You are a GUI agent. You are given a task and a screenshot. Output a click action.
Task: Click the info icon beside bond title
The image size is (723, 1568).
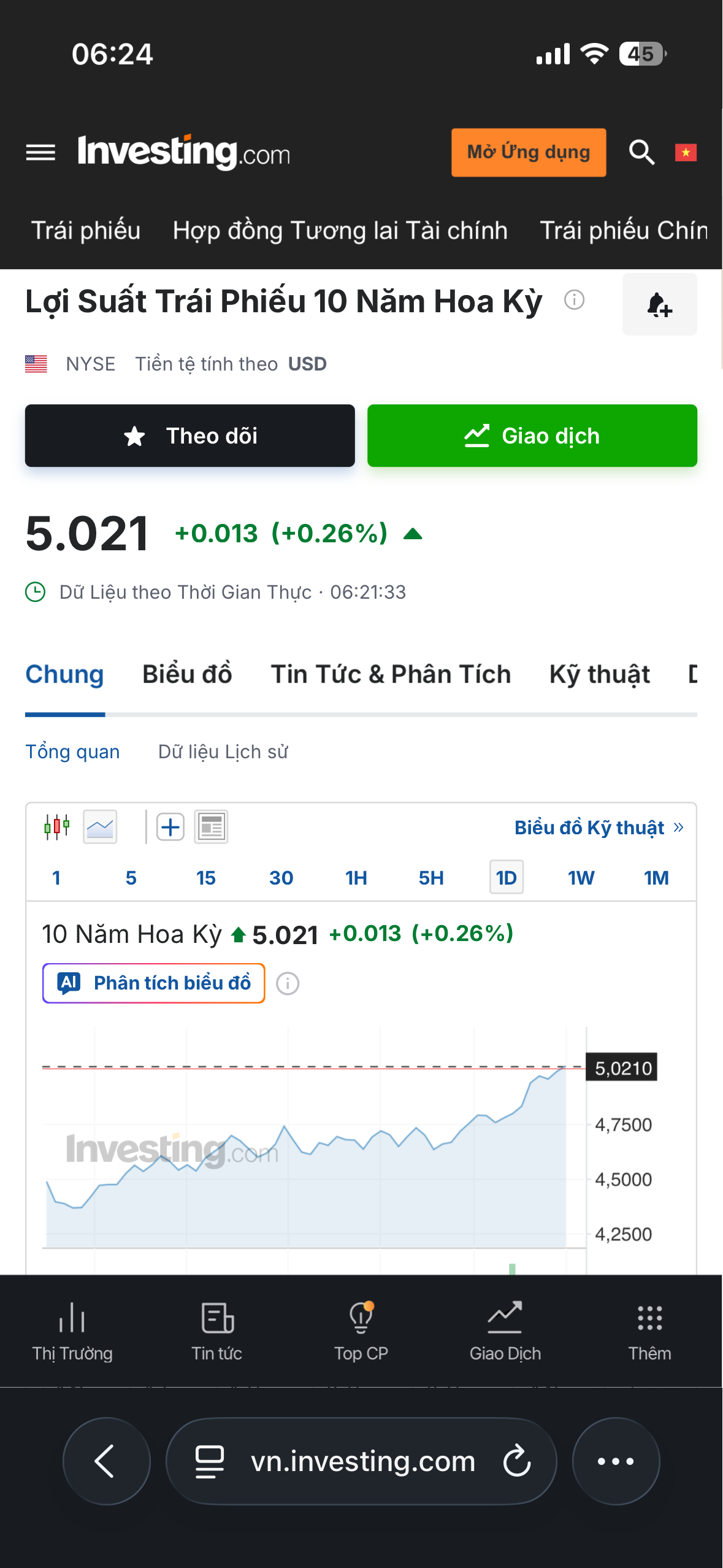[x=574, y=300]
